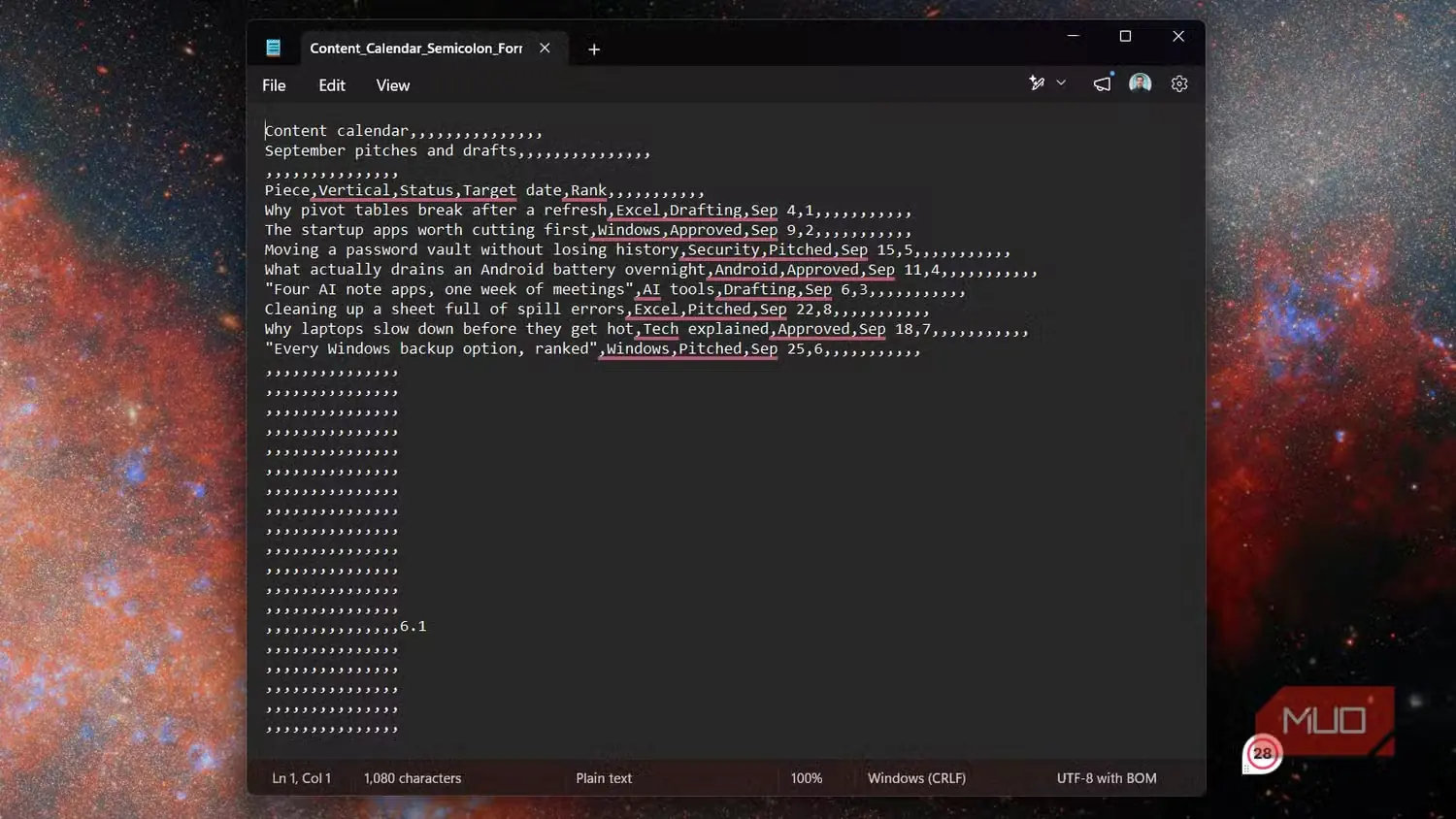This screenshot has width=1456, height=819.
Task: Open the View menu
Action: pyautogui.click(x=393, y=85)
